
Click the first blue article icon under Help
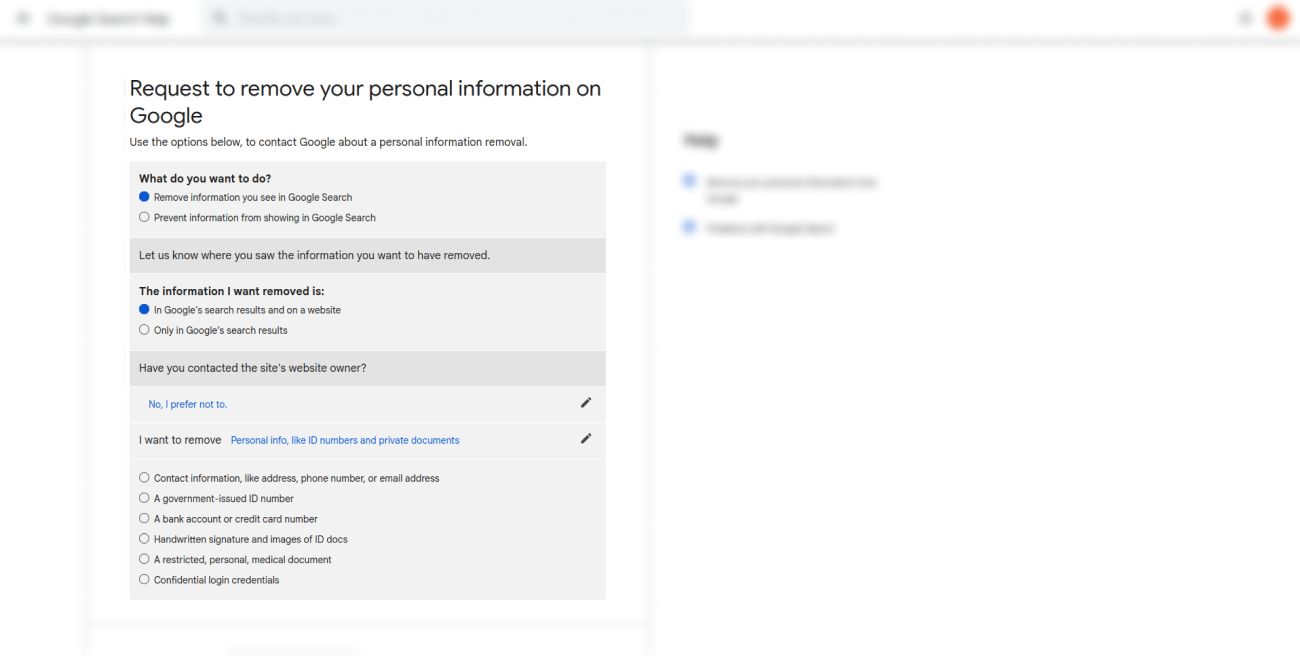click(x=688, y=181)
